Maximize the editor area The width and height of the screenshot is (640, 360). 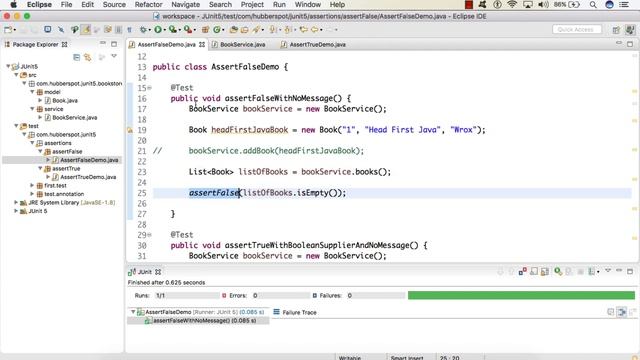pyautogui.click(x=630, y=44)
